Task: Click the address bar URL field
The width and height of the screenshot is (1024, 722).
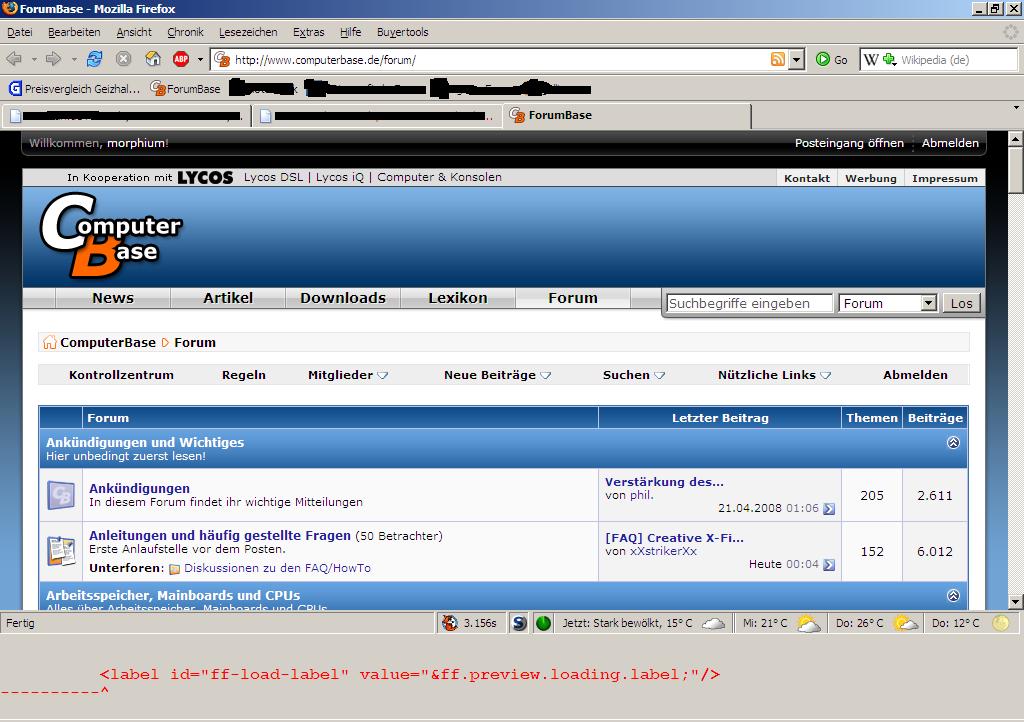Action: click(500, 59)
